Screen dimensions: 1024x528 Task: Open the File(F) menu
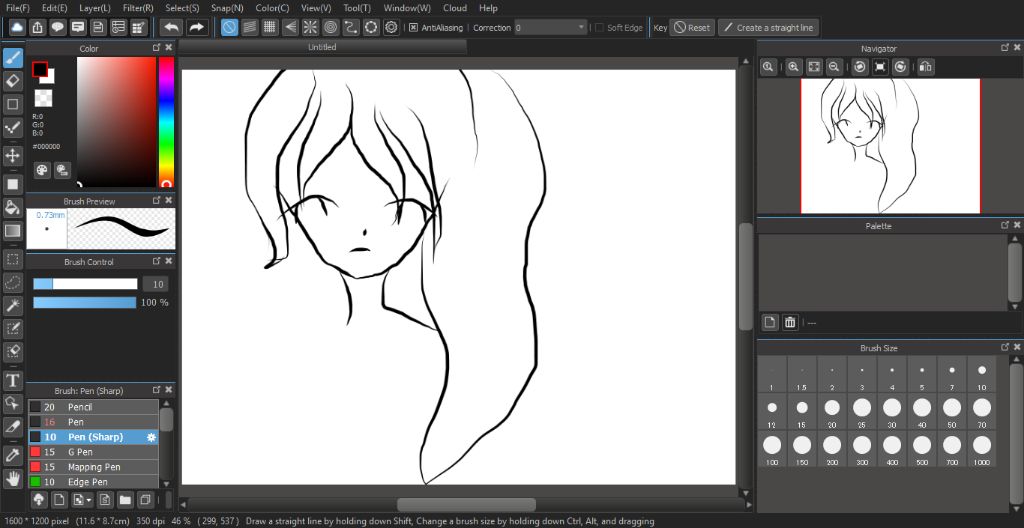point(18,8)
